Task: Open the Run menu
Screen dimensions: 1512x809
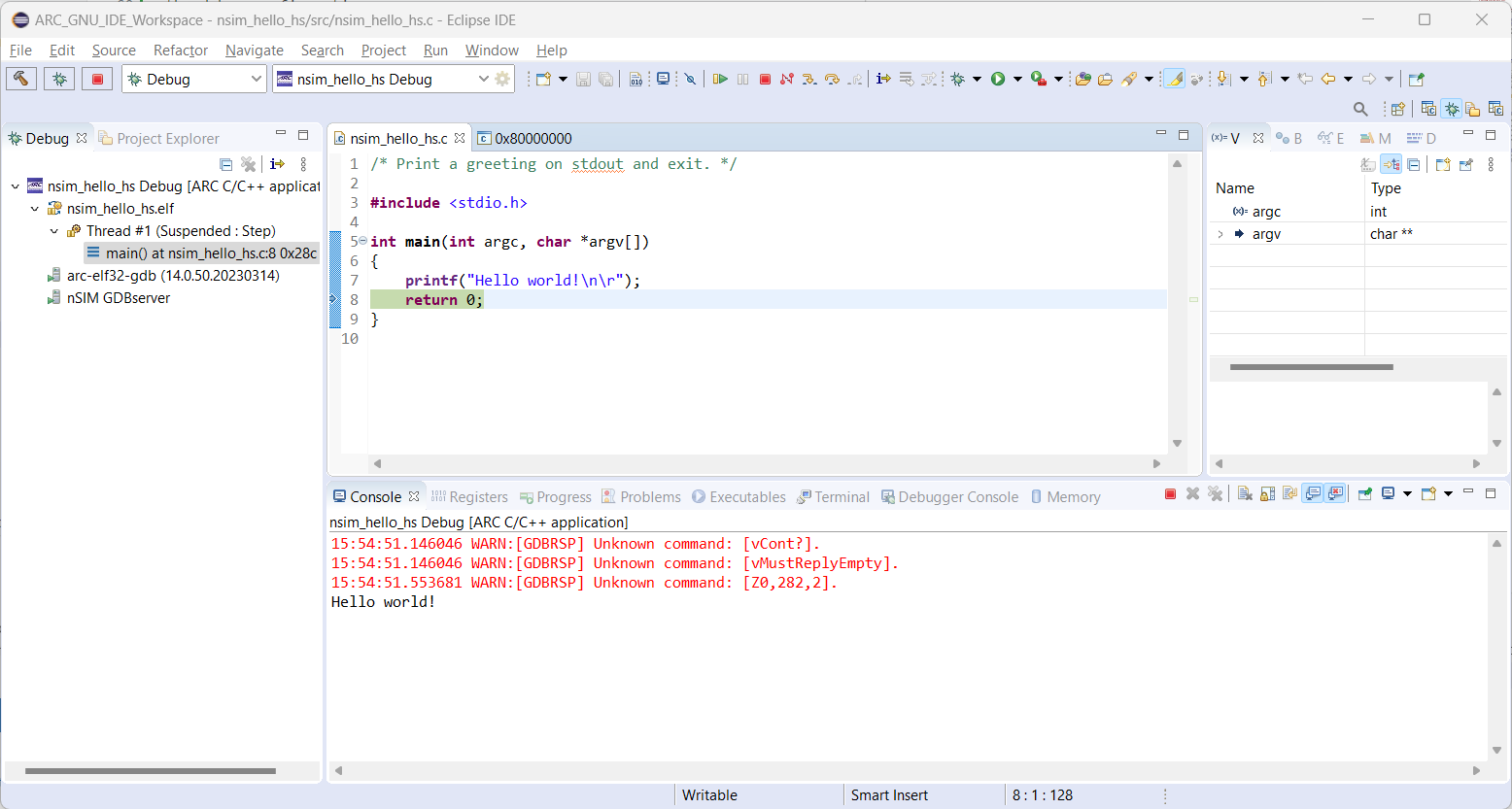Action: point(435,50)
